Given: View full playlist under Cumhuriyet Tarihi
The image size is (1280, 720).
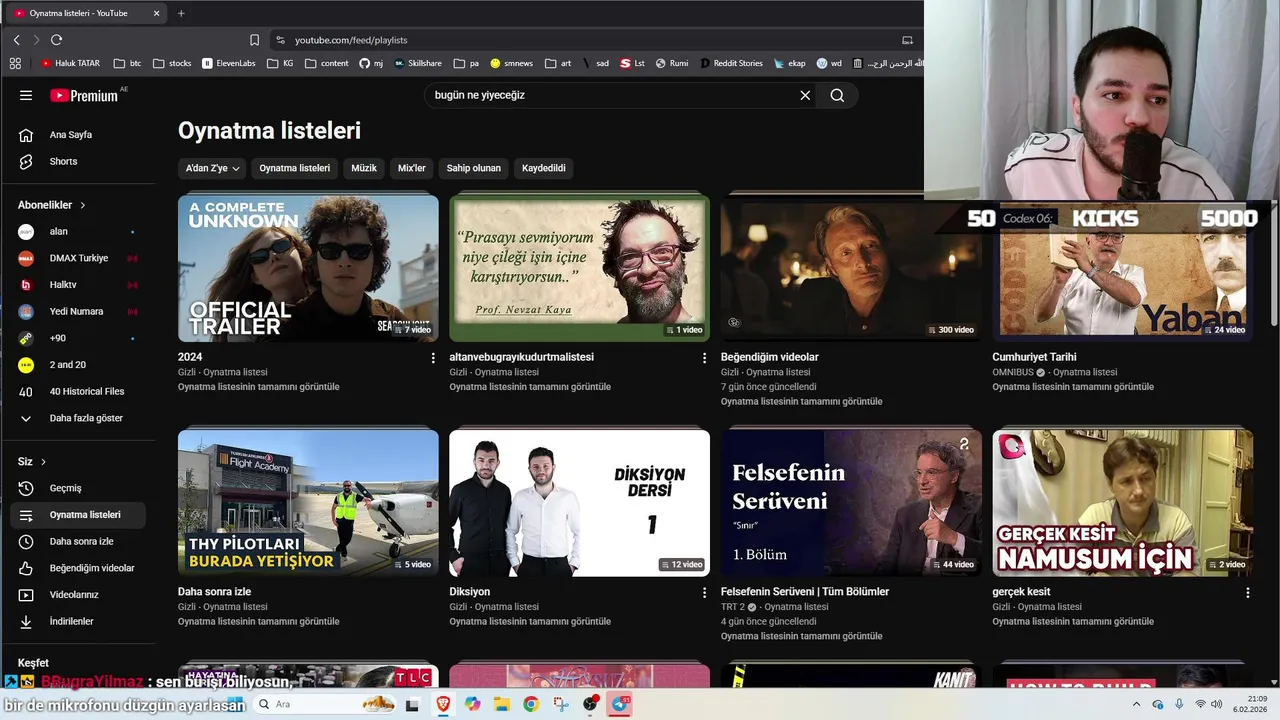Looking at the screenshot, I should pos(1073,387).
